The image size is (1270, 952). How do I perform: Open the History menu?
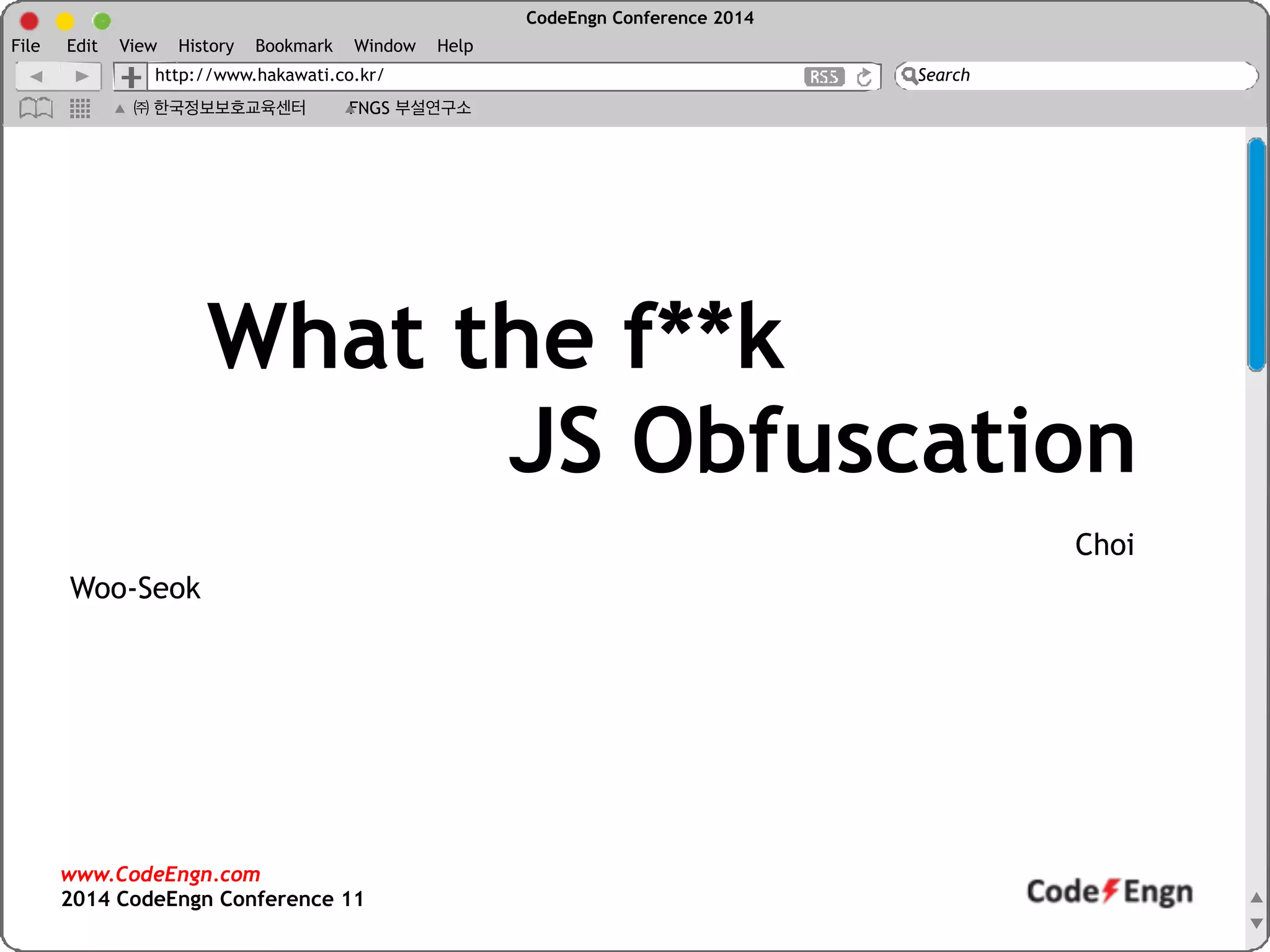(x=206, y=46)
